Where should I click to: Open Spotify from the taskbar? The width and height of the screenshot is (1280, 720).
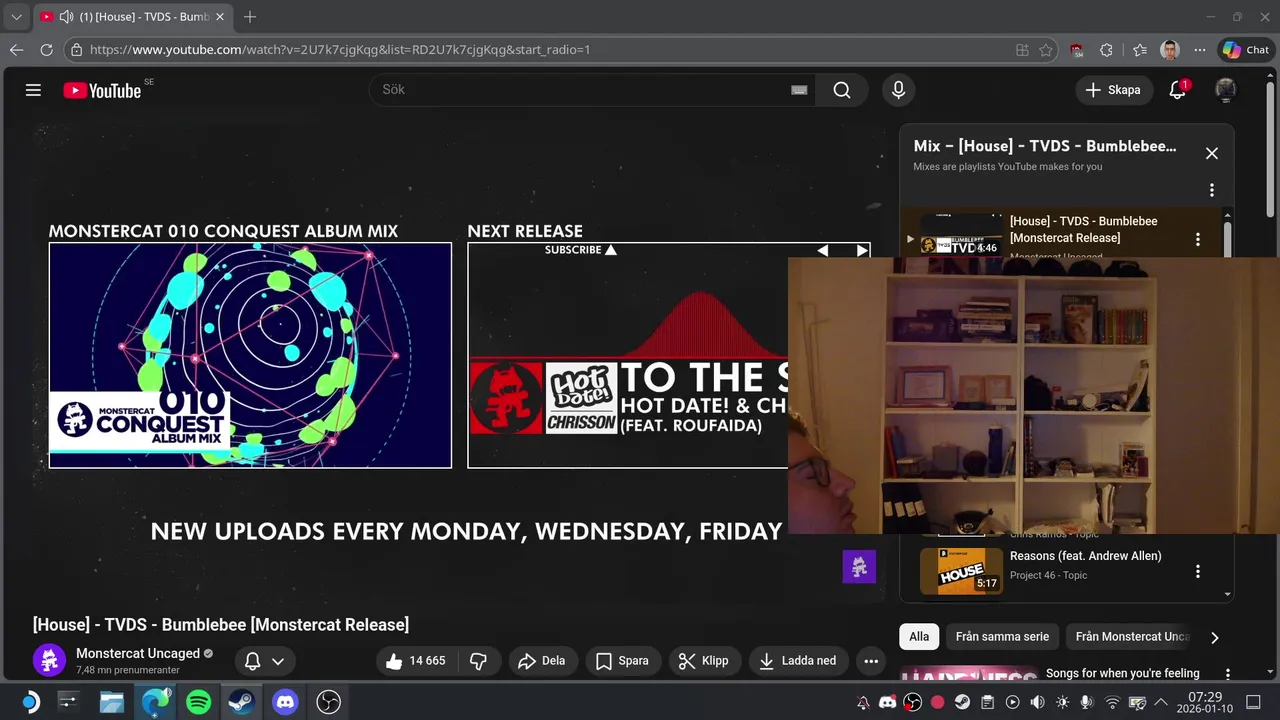click(x=198, y=702)
